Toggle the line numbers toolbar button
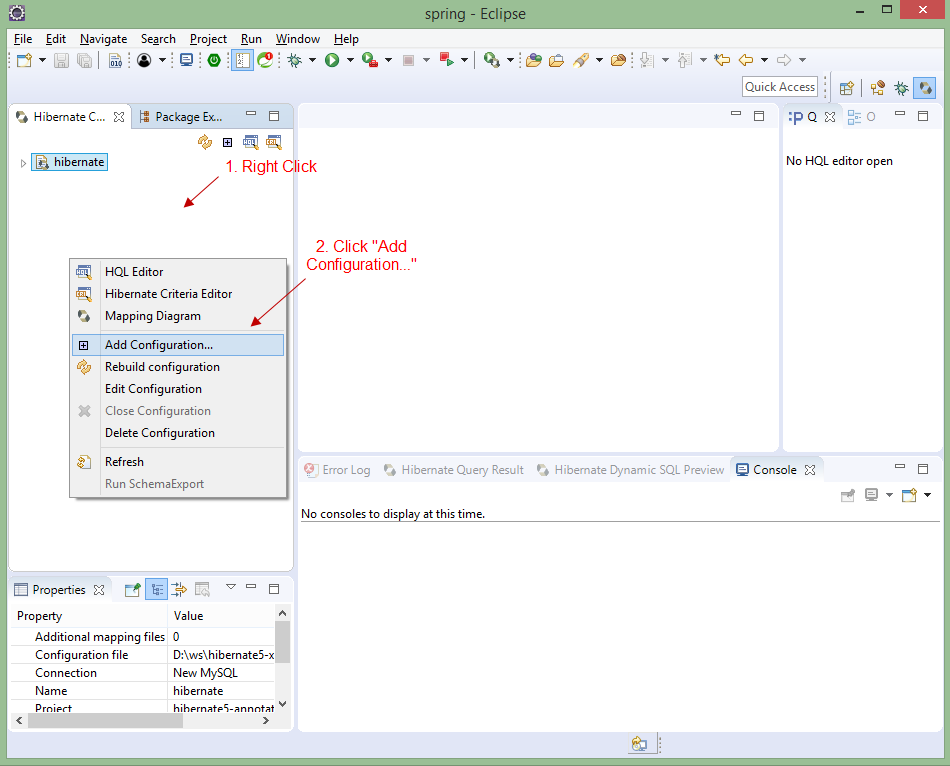This screenshot has height=766, width=950. (242, 60)
